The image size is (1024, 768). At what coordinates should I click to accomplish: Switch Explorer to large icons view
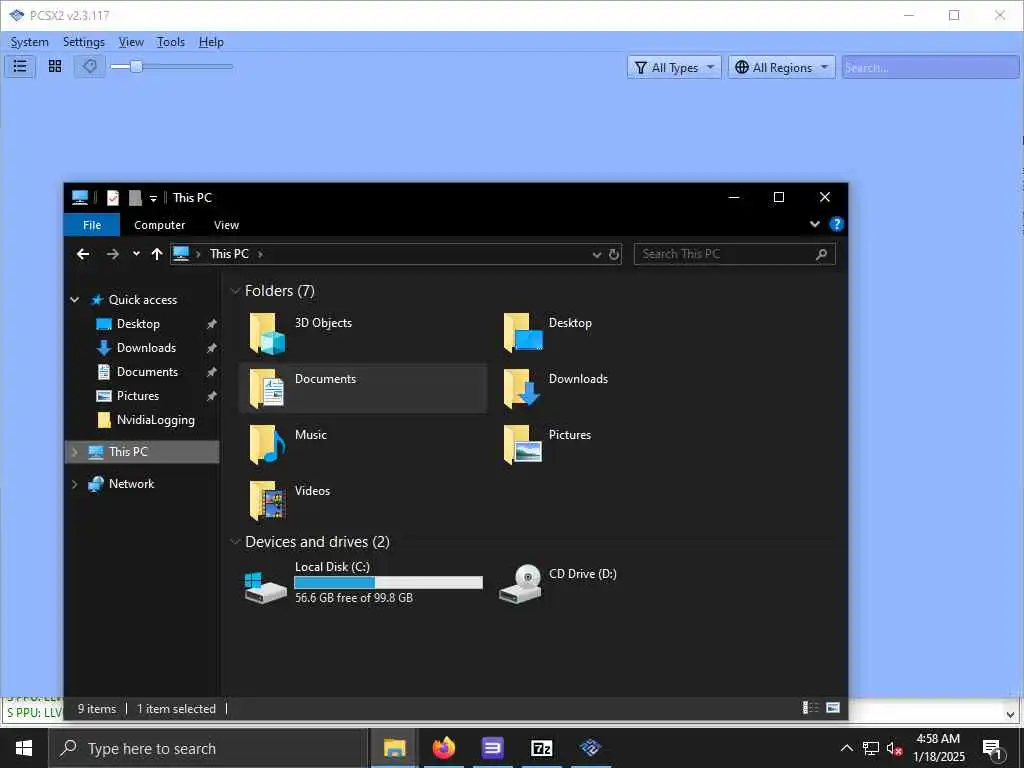(833, 708)
